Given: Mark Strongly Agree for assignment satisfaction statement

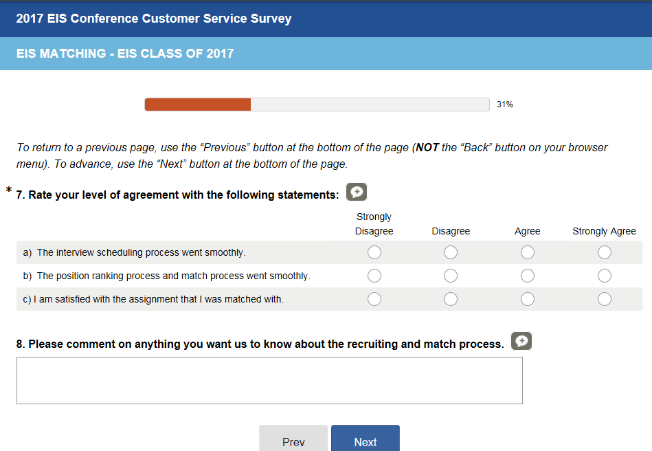Looking at the screenshot, I should coord(604,299).
